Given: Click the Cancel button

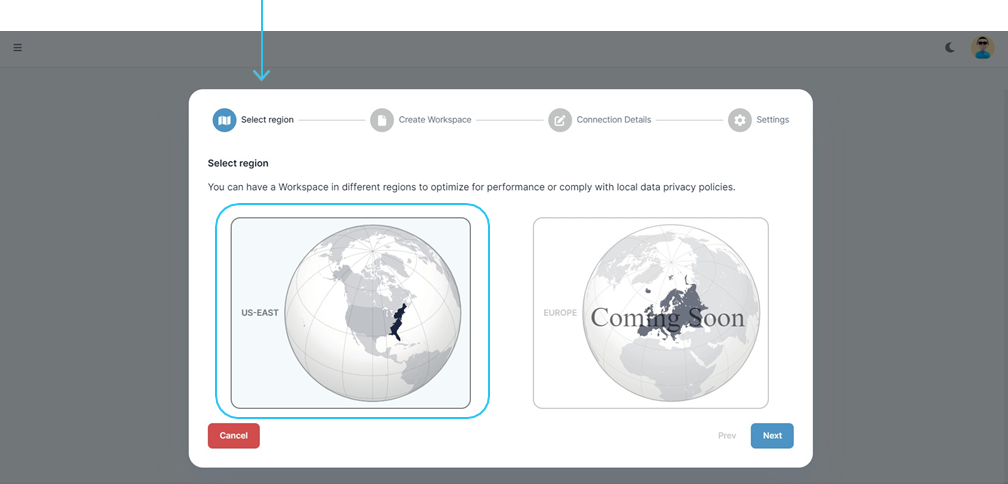Looking at the screenshot, I should tap(233, 436).
